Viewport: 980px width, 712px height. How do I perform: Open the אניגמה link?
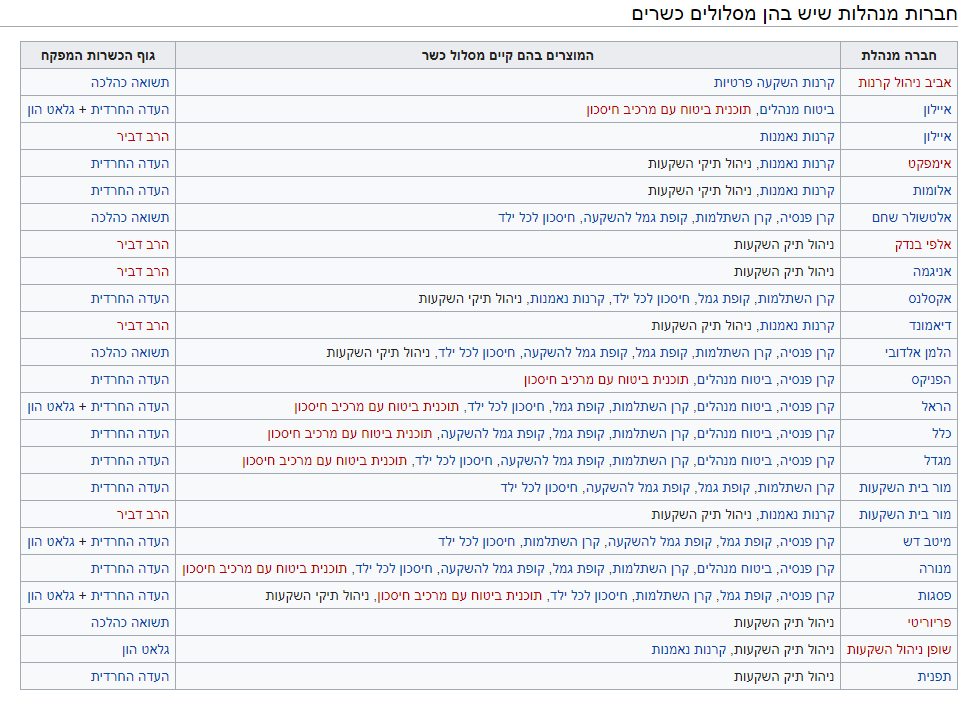[932, 271]
